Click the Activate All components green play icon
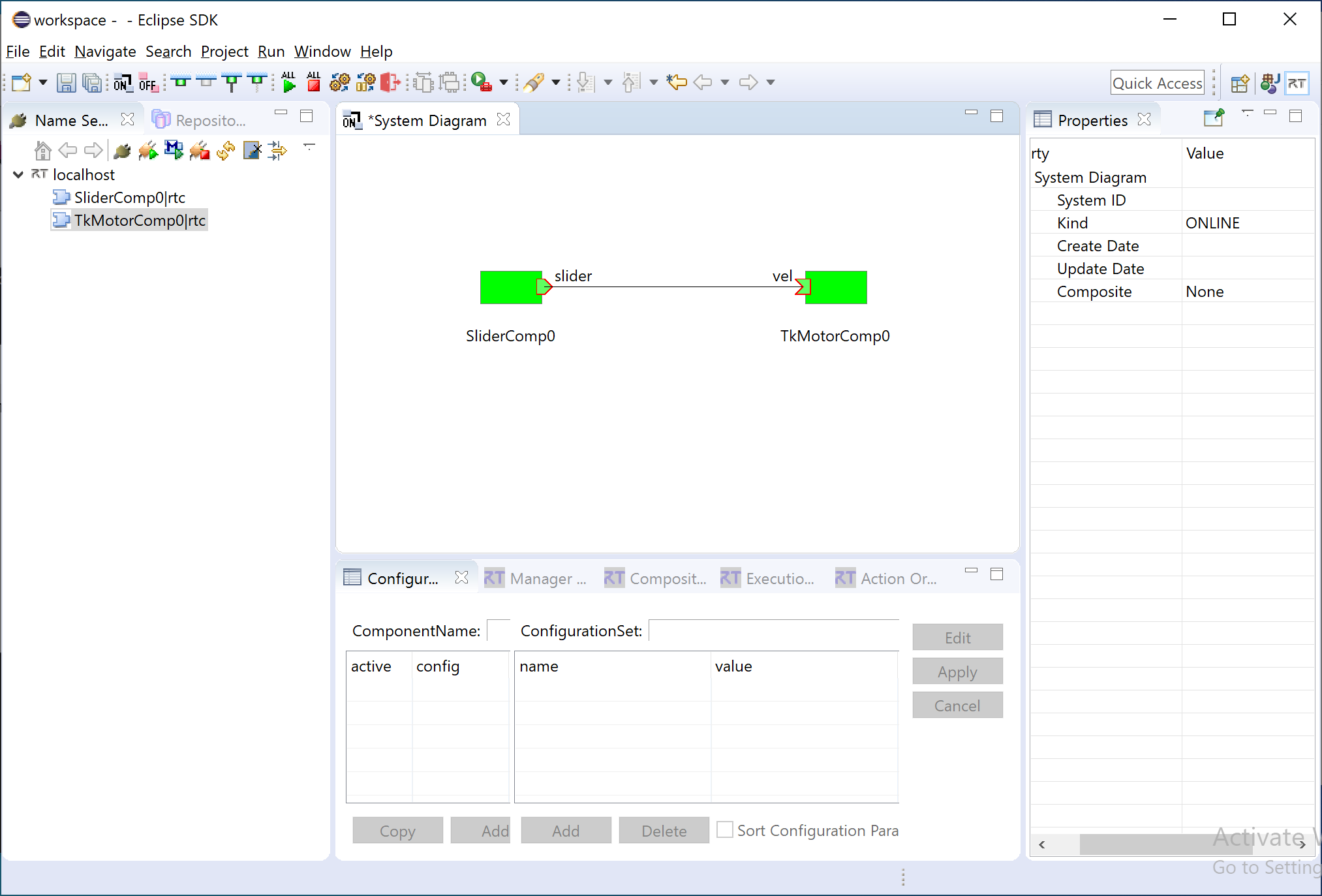The width and height of the screenshot is (1322, 896). click(289, 82)
